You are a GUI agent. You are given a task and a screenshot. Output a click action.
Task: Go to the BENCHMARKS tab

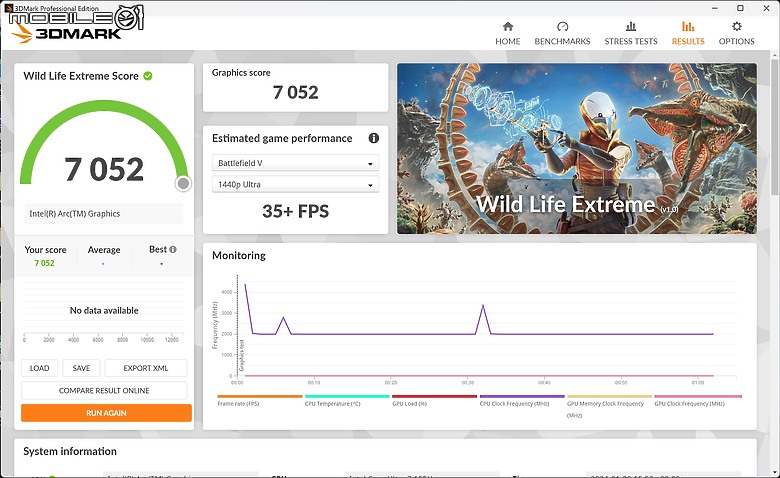(x=562, y=33)
